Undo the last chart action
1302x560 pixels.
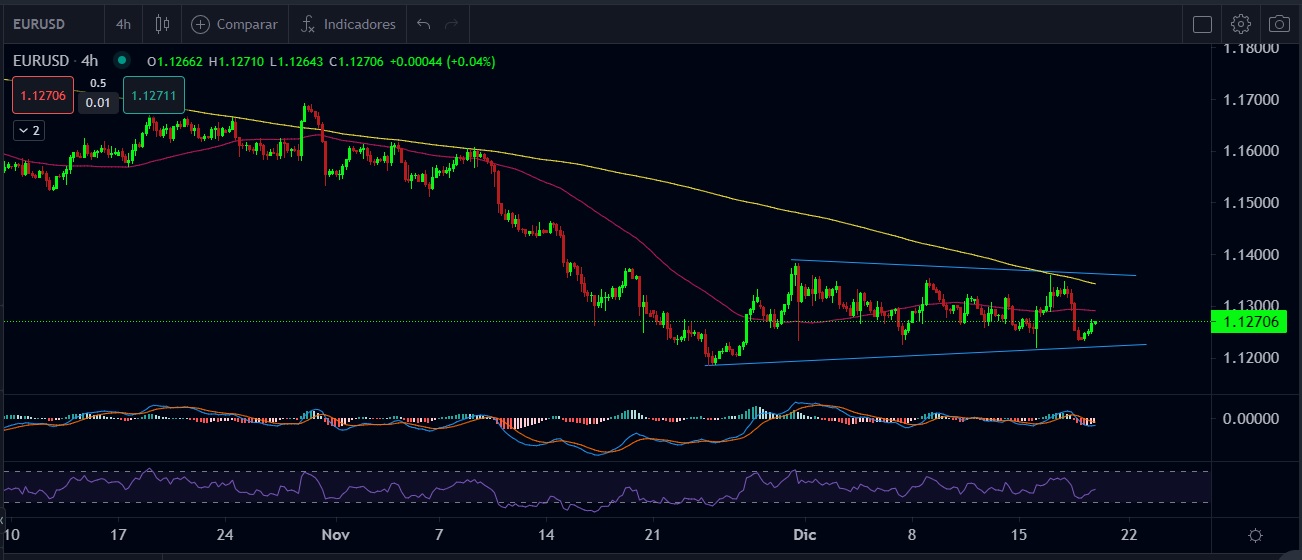424,23
